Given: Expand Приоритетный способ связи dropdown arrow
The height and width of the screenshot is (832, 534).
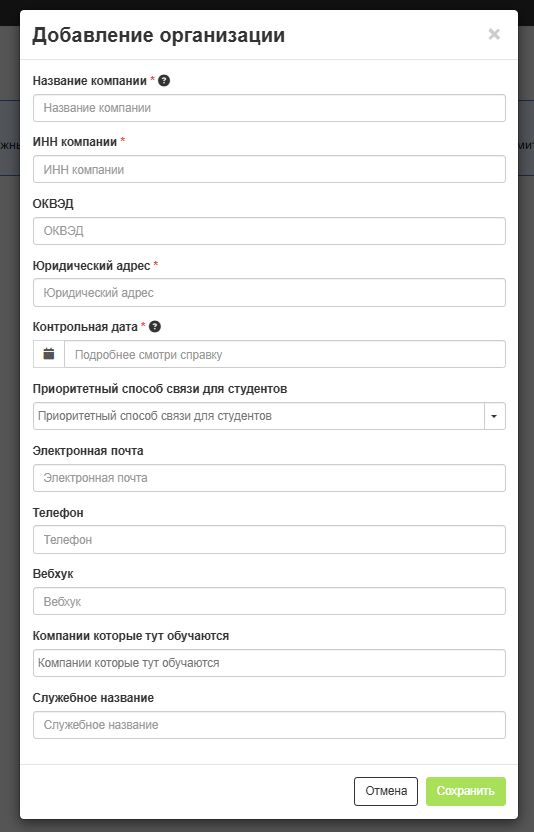Looking at the screenshot, I should (x=495, y=416).
